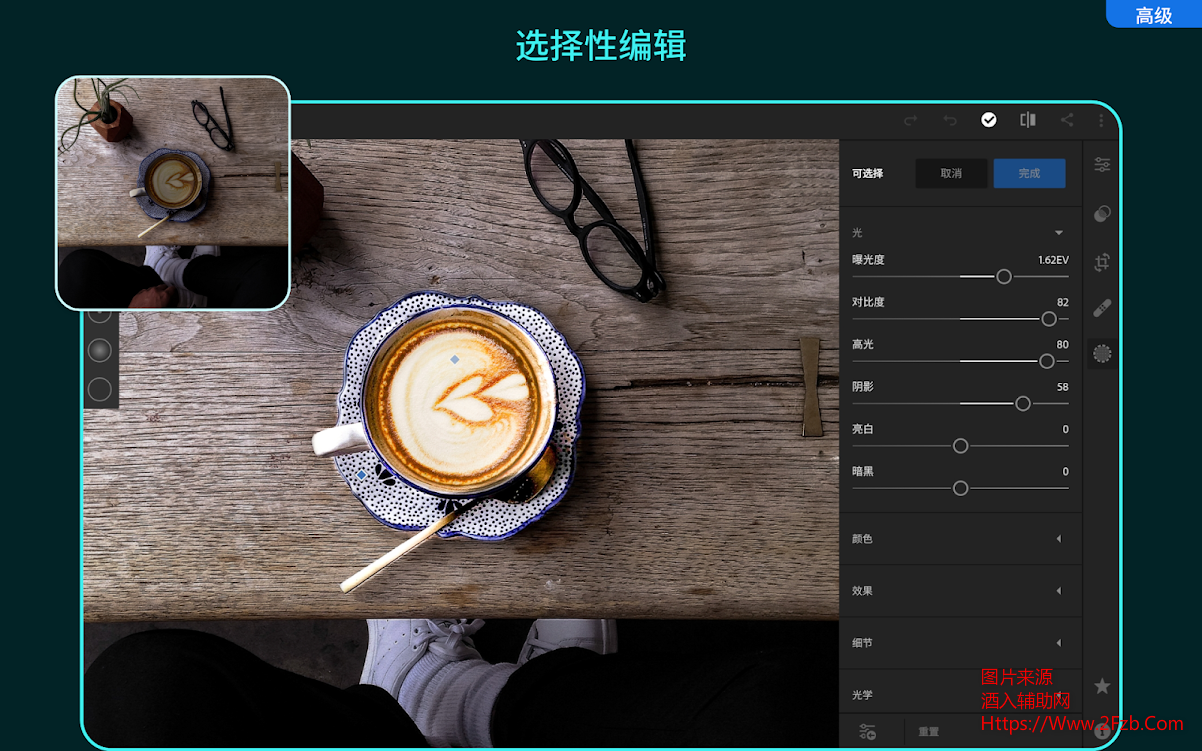The image size is (1202, 751).
Task: Open the three-dot overflow menu
Action: coord(1101,120)
